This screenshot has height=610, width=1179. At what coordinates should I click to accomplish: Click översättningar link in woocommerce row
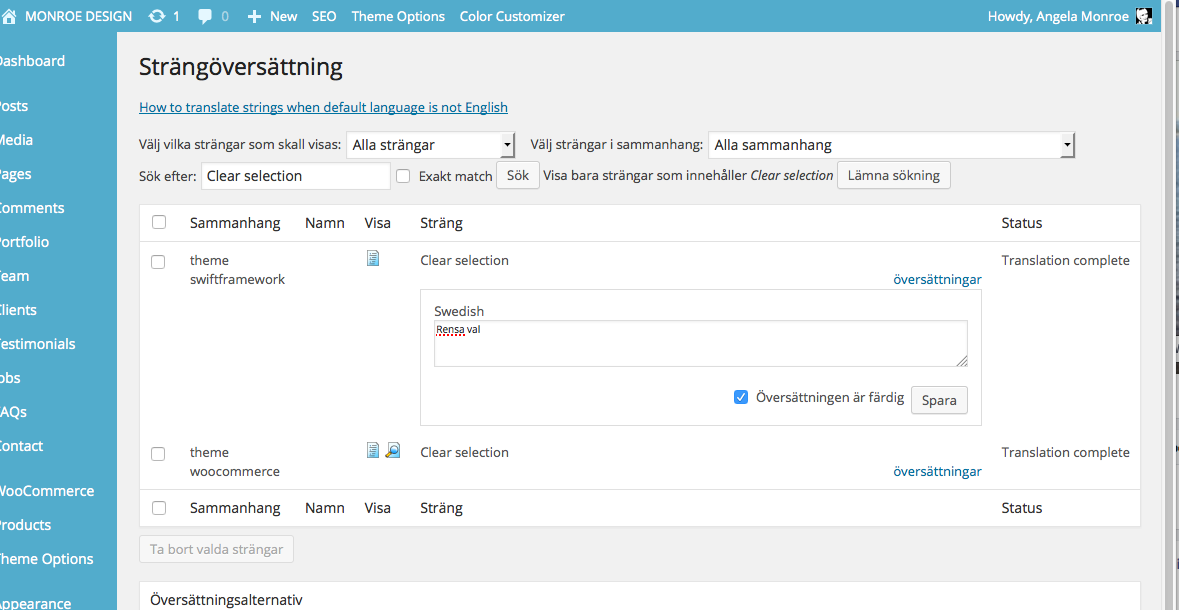coord(937,472)
